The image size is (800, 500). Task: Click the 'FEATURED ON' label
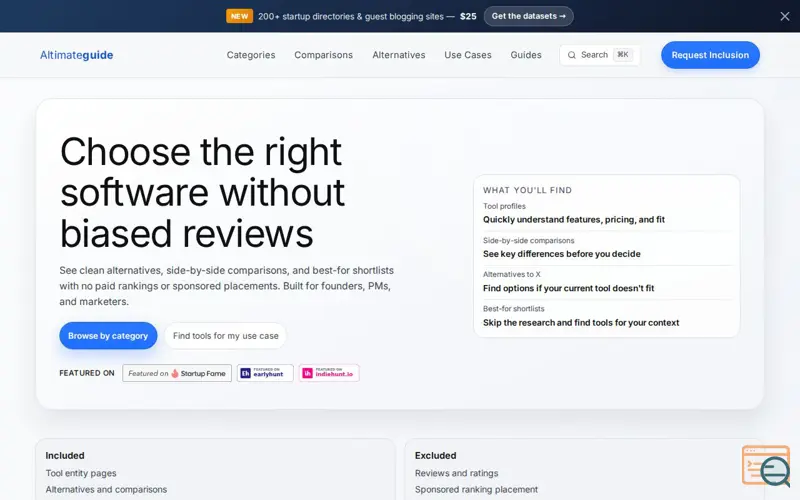click(x=87, y=373)
